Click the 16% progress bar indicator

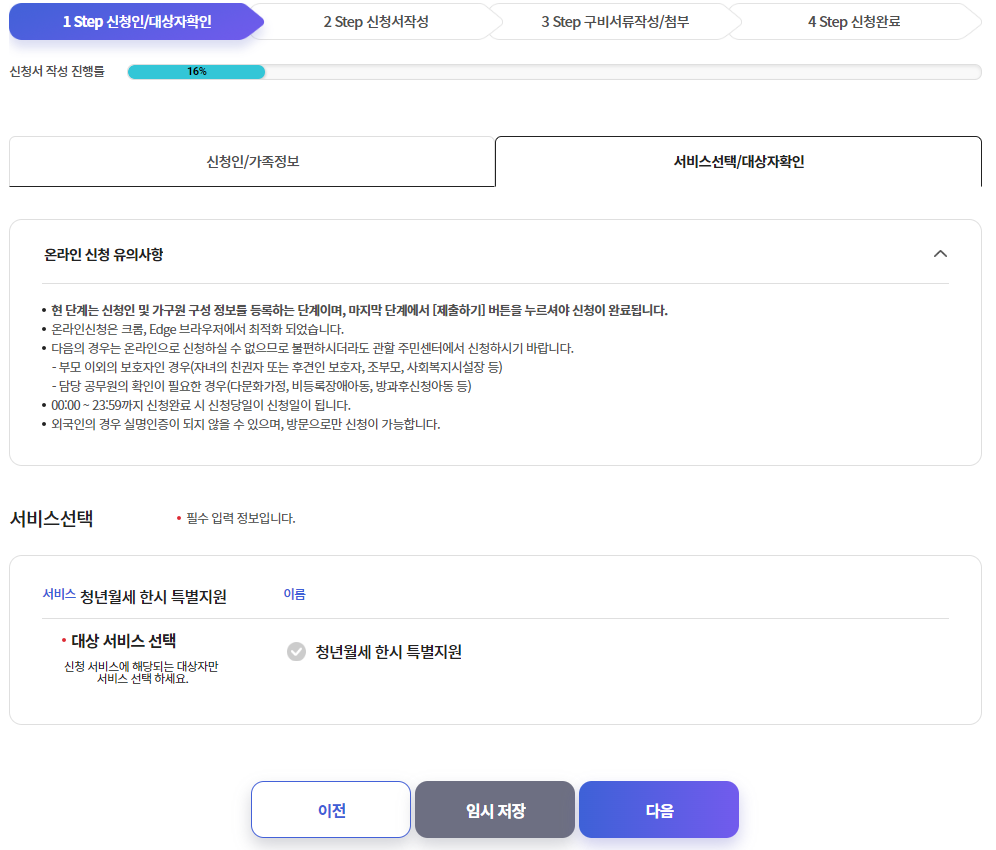pos(195,71)
